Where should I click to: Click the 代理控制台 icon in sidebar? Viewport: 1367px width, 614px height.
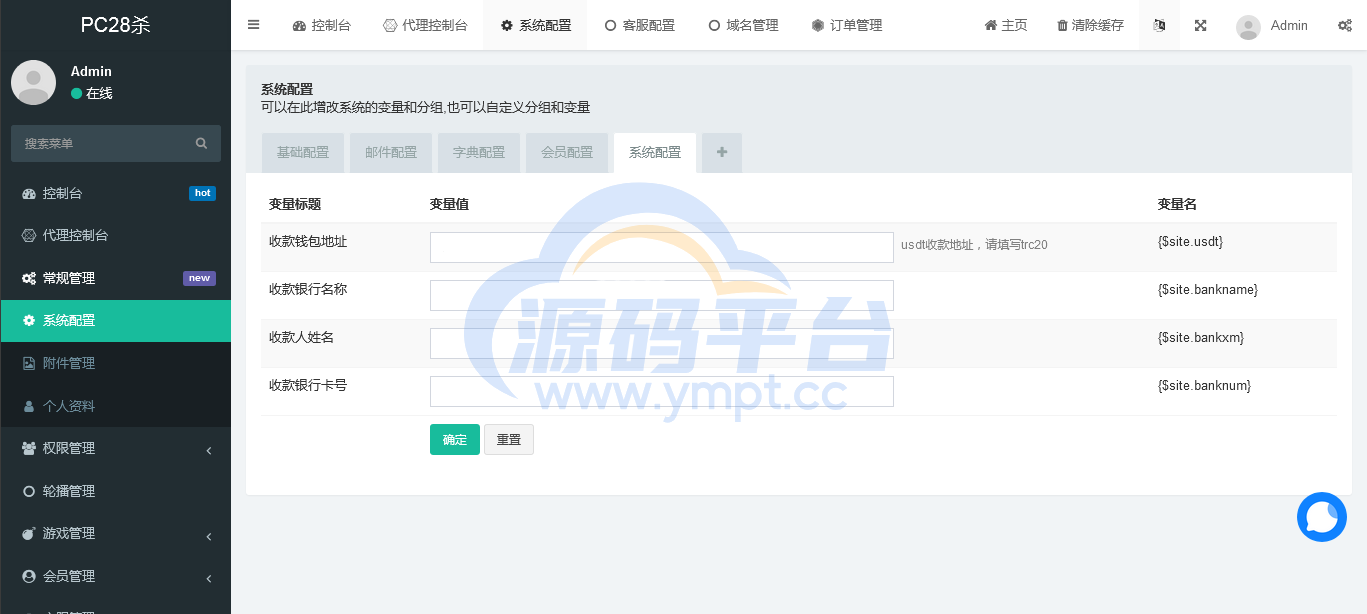click(29, 235)
